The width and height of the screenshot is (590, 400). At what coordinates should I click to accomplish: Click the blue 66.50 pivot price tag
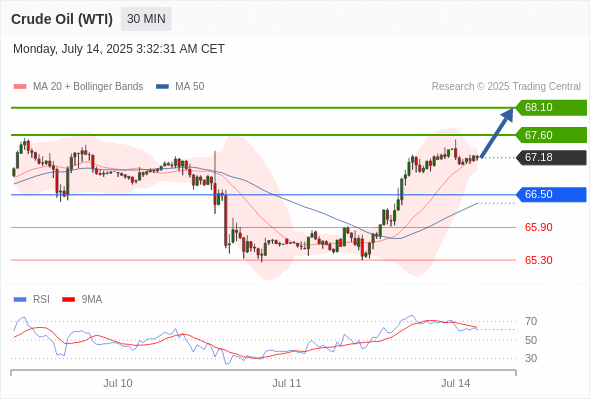(x=551, y=195)
